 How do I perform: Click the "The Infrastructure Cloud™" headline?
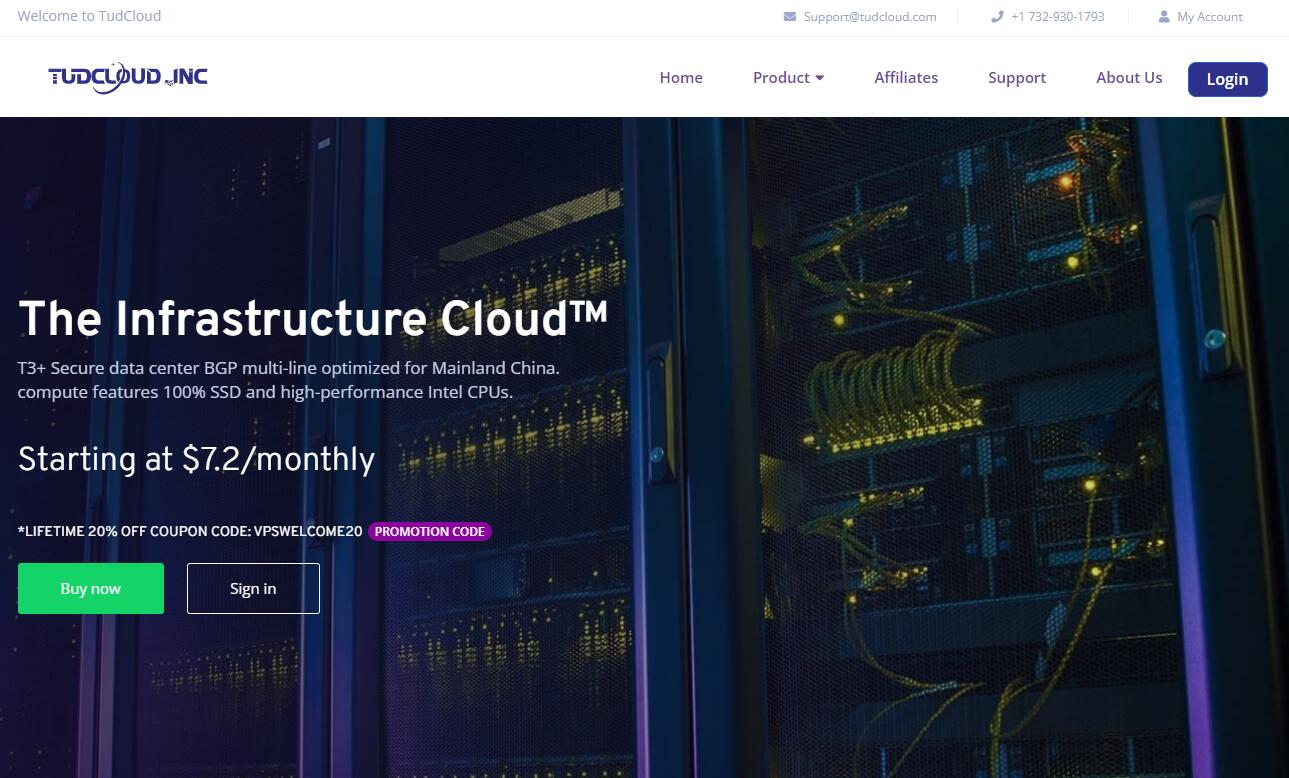[313, 318]
